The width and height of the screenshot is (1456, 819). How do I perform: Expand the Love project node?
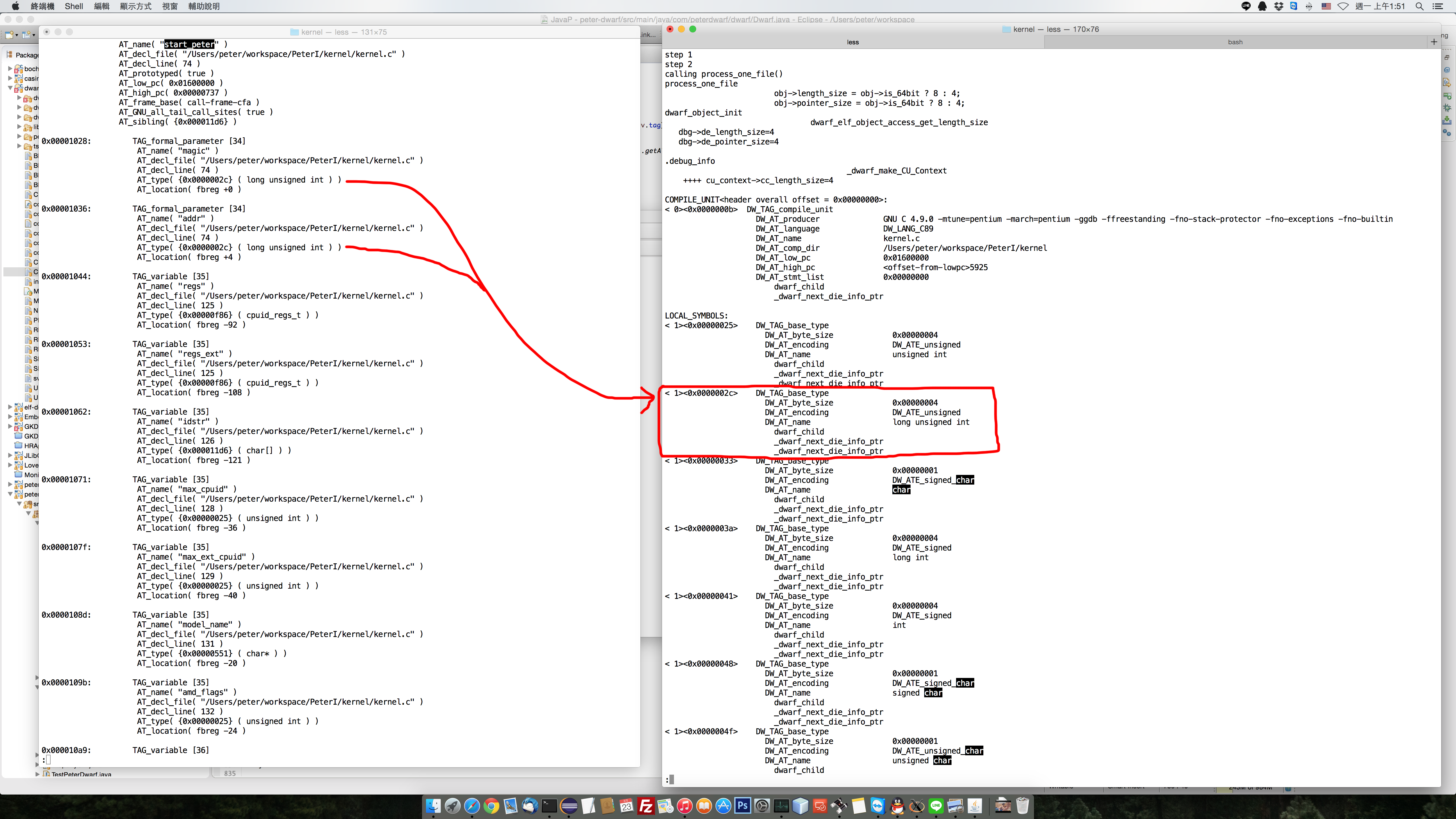[x=10, y=465]
